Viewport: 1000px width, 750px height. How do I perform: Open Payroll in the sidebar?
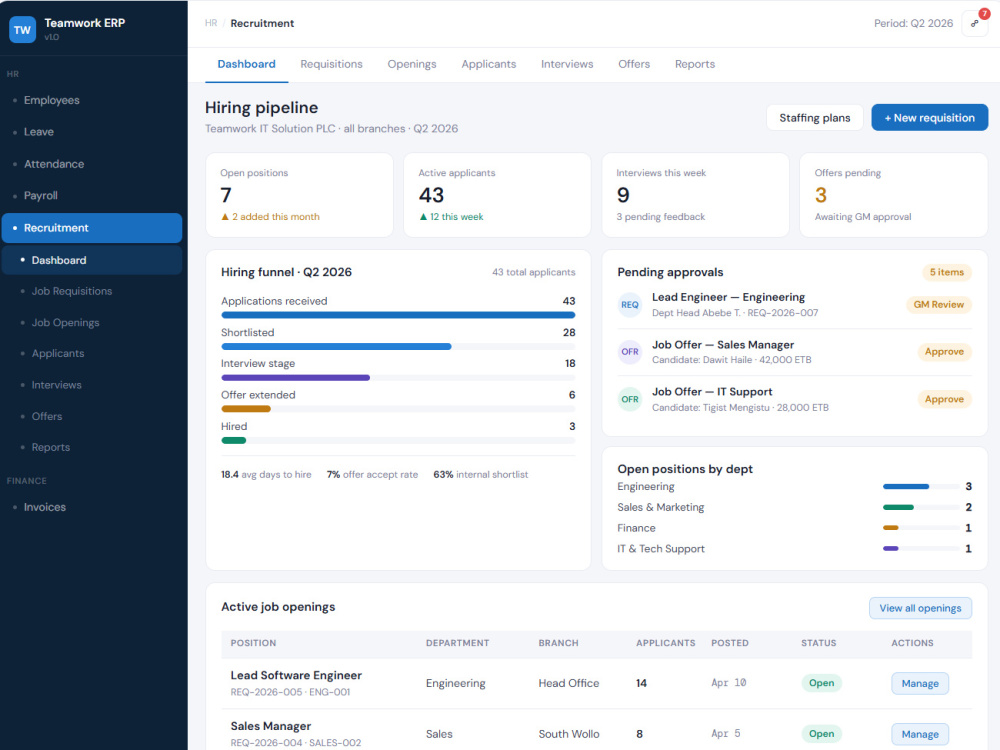(92, 196)
